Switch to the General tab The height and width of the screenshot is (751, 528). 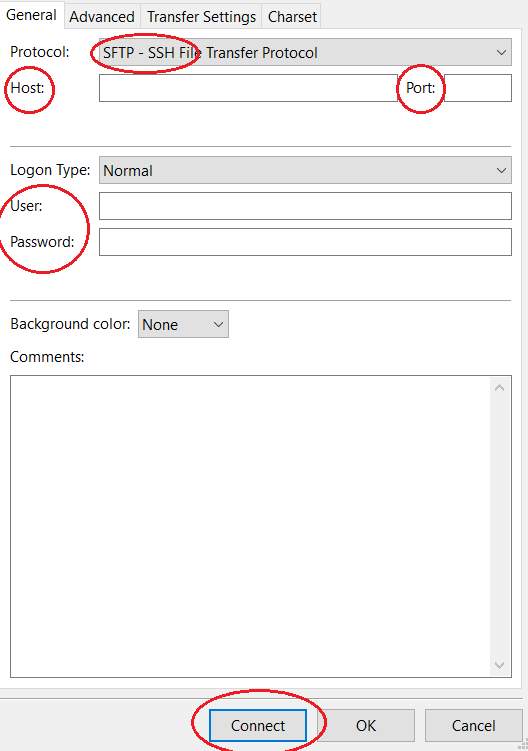coord(31,15)
